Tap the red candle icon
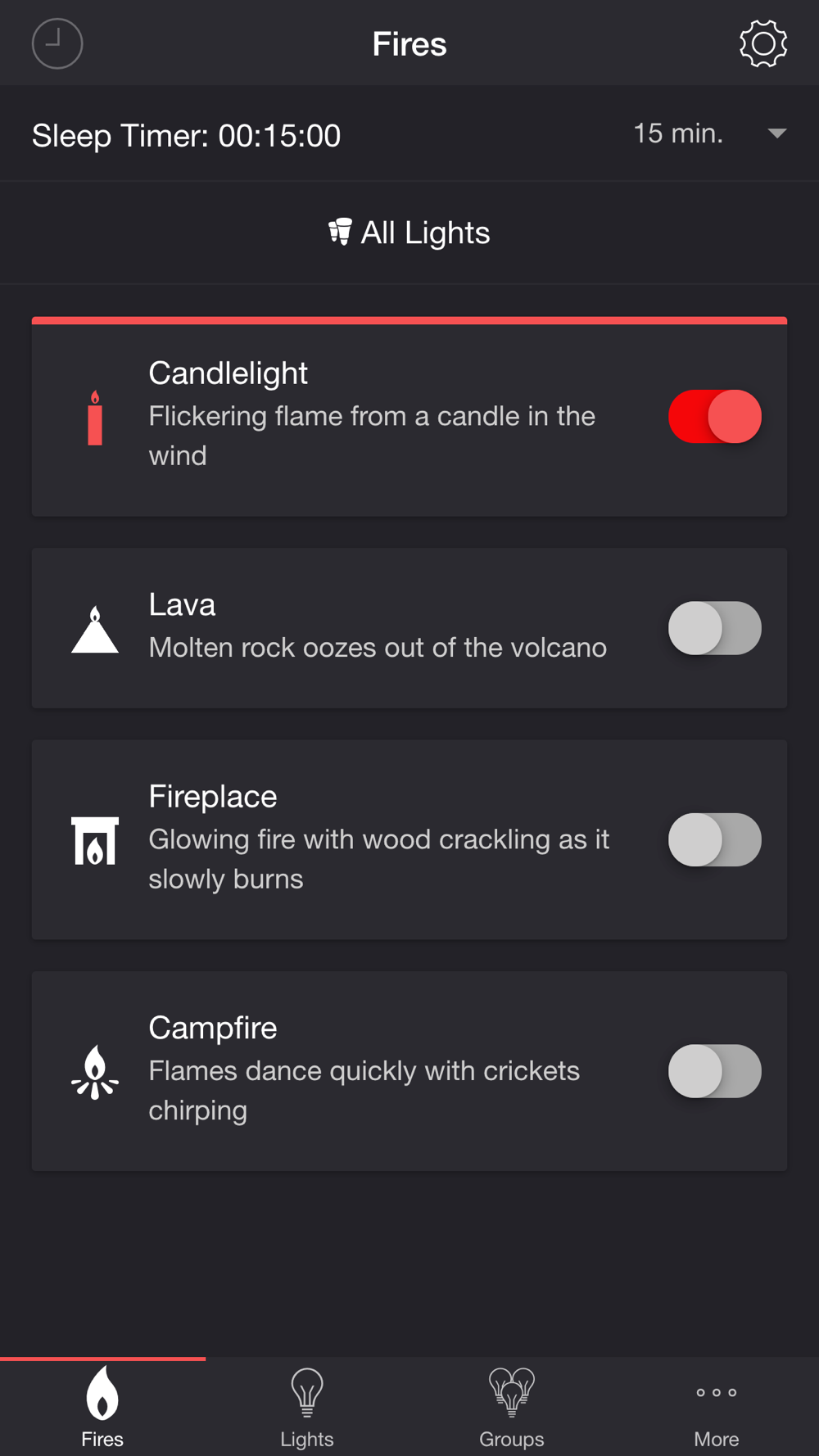The height and width of the screenshot is (1456, 819). [95, 417]
